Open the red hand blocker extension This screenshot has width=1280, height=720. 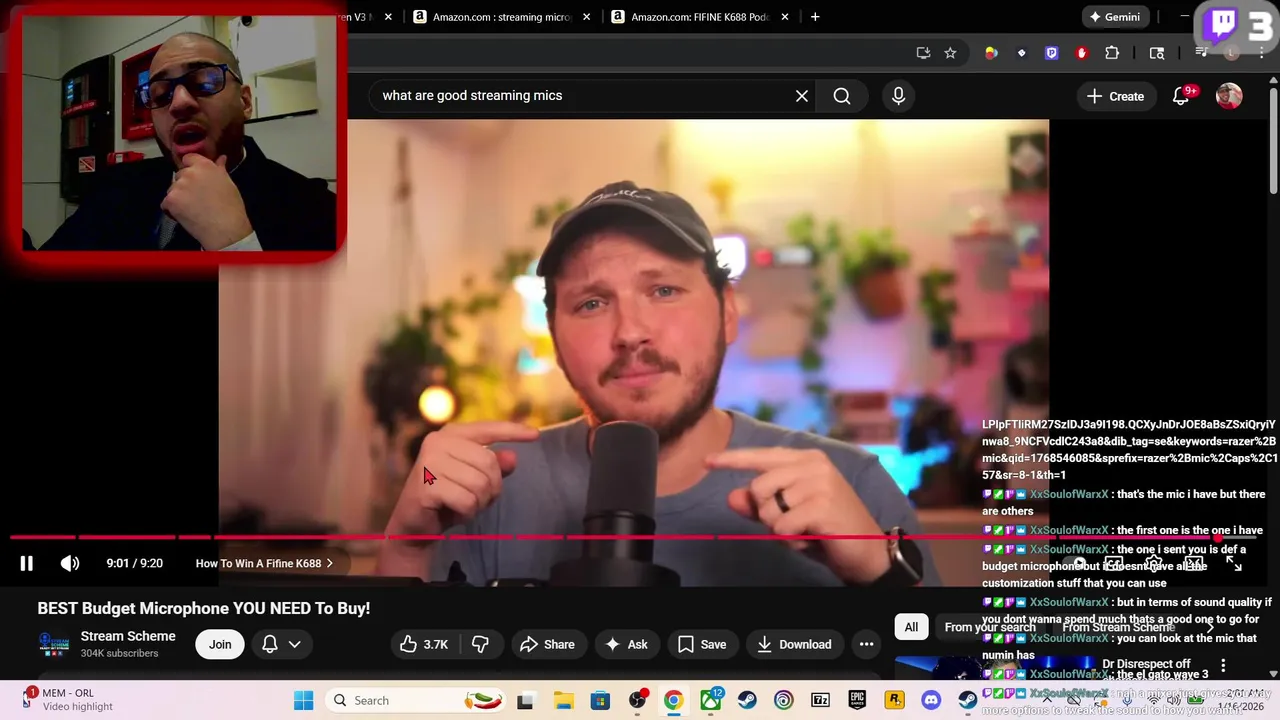(1081, 53)
